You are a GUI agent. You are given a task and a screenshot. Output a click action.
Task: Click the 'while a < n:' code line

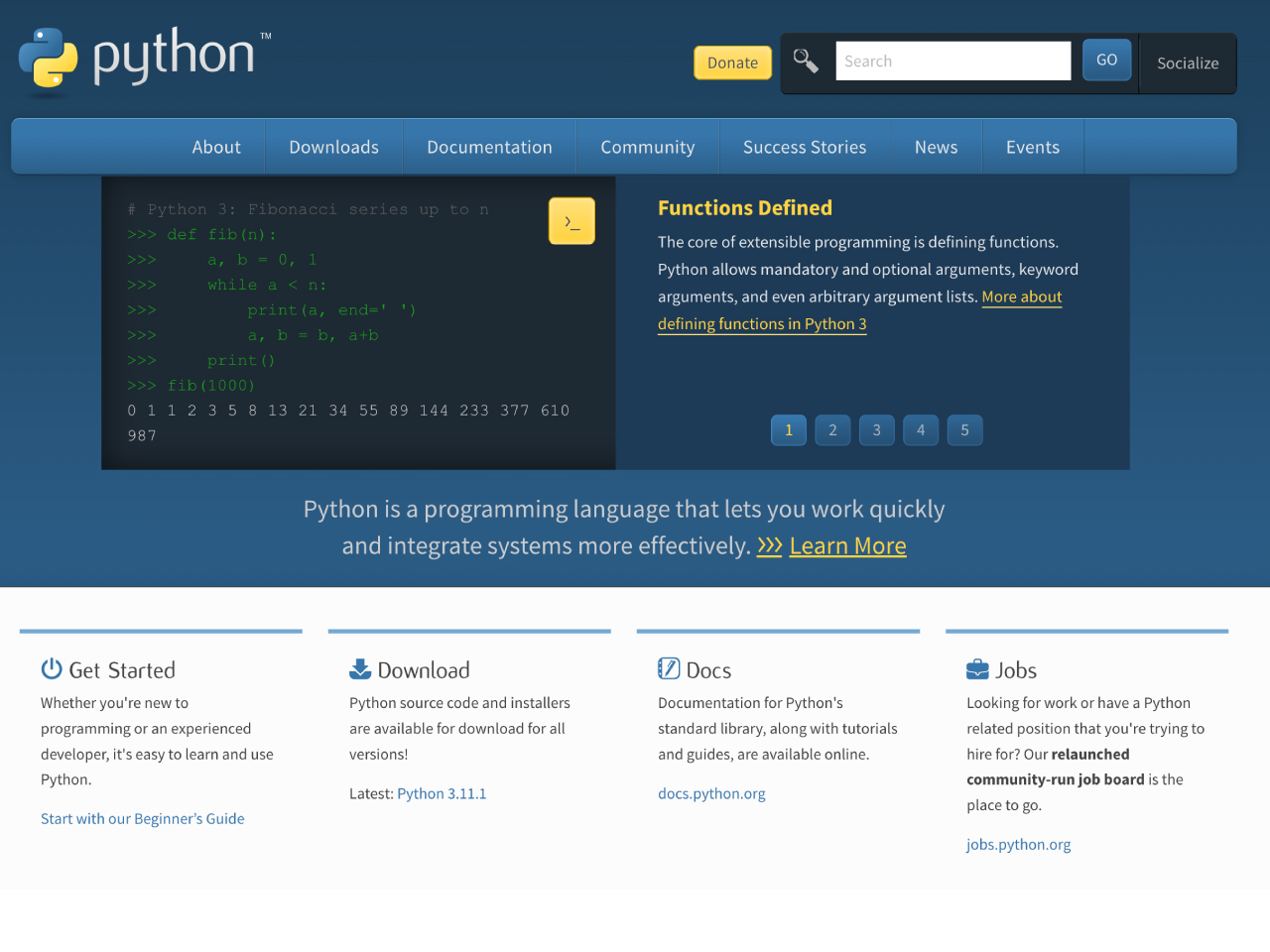[227, 286]
